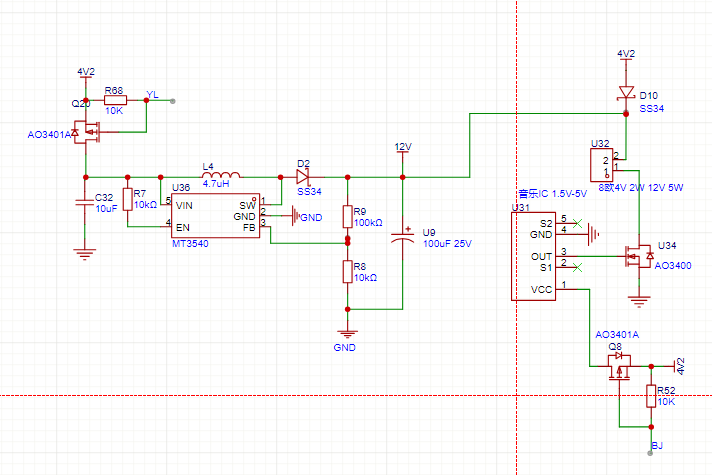Select the R8 resistor above GND
This screenshot has width=712, height=475.
point(347,271)
